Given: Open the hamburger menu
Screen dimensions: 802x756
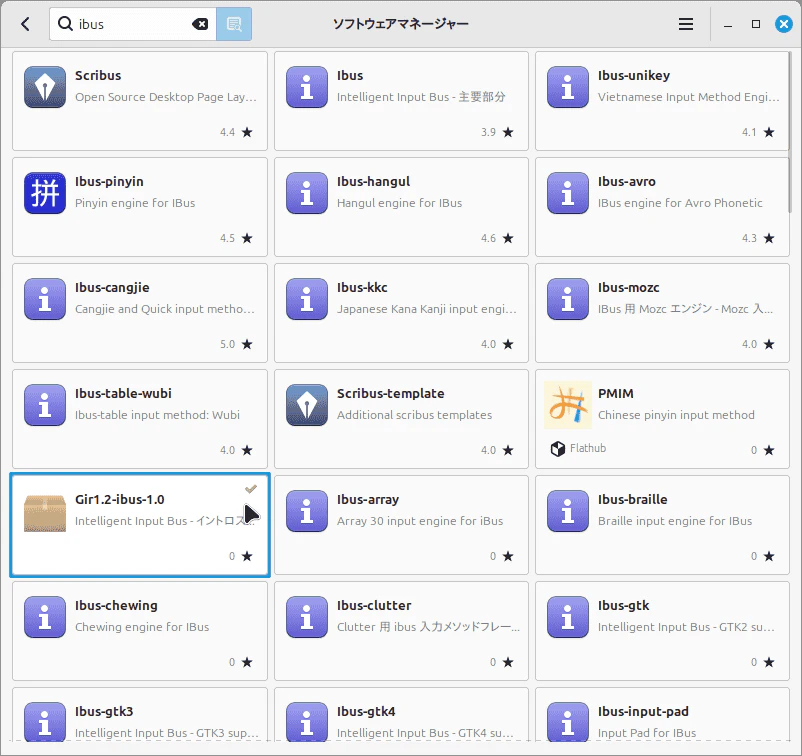Looking at the screenshot, I should pos(686,24).
